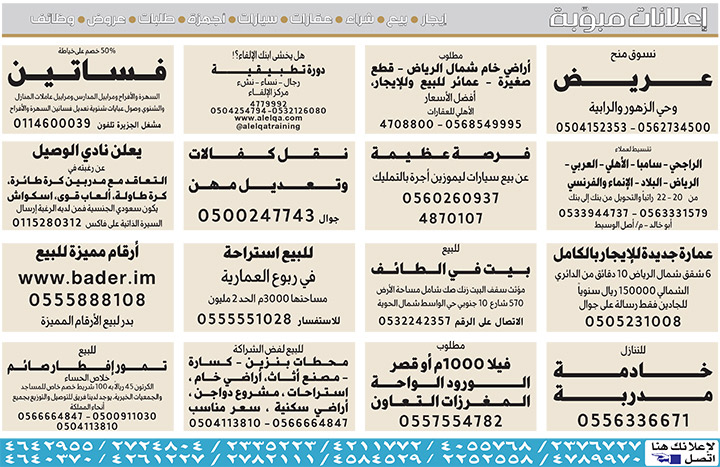720x467 pixels.
Task: Click the الراجحي - سامبا - الأهلي - العربي line
Action: click(x=633, y=164)
